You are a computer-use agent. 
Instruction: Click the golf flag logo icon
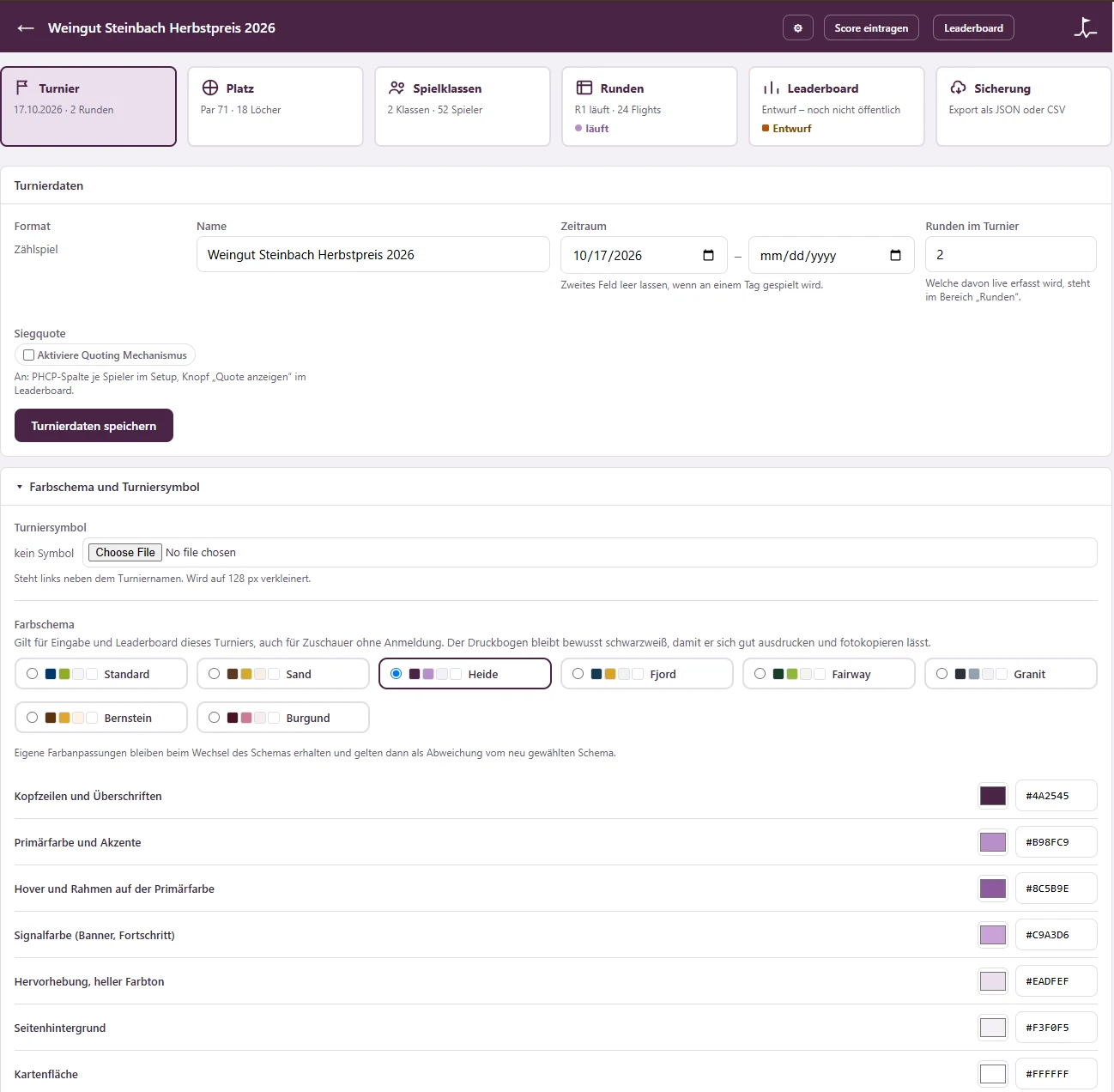[x=1086, y=28]
